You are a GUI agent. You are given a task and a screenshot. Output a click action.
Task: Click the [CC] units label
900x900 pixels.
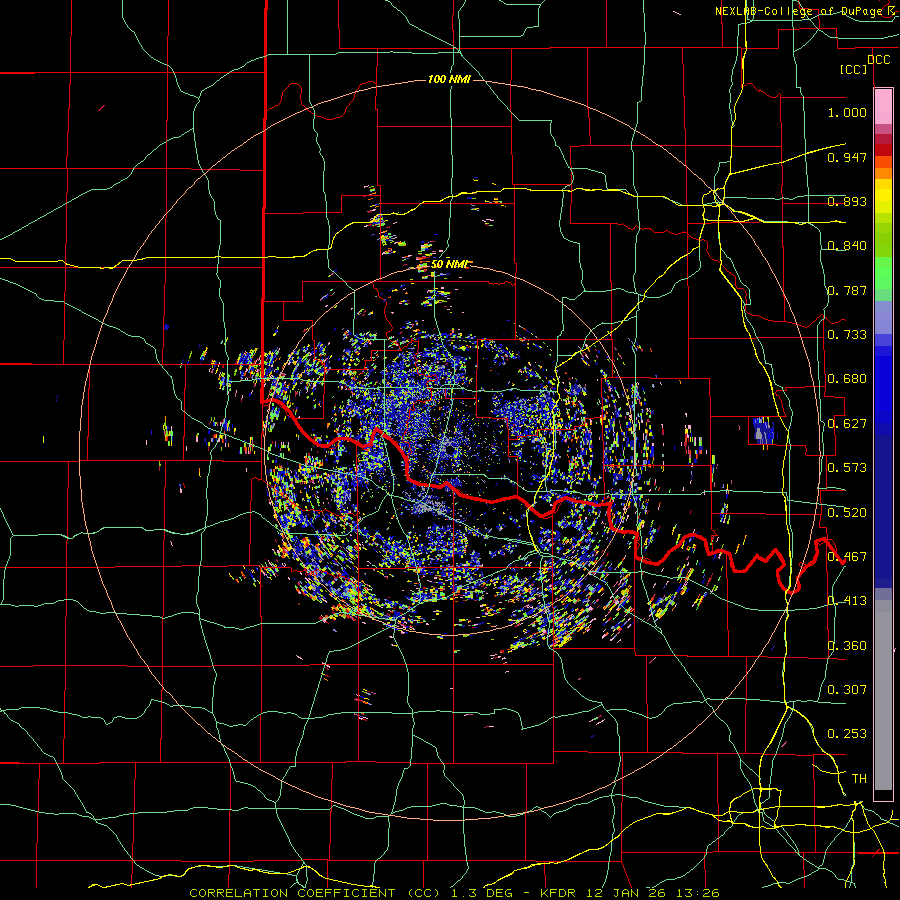click(x=853, y=69)
